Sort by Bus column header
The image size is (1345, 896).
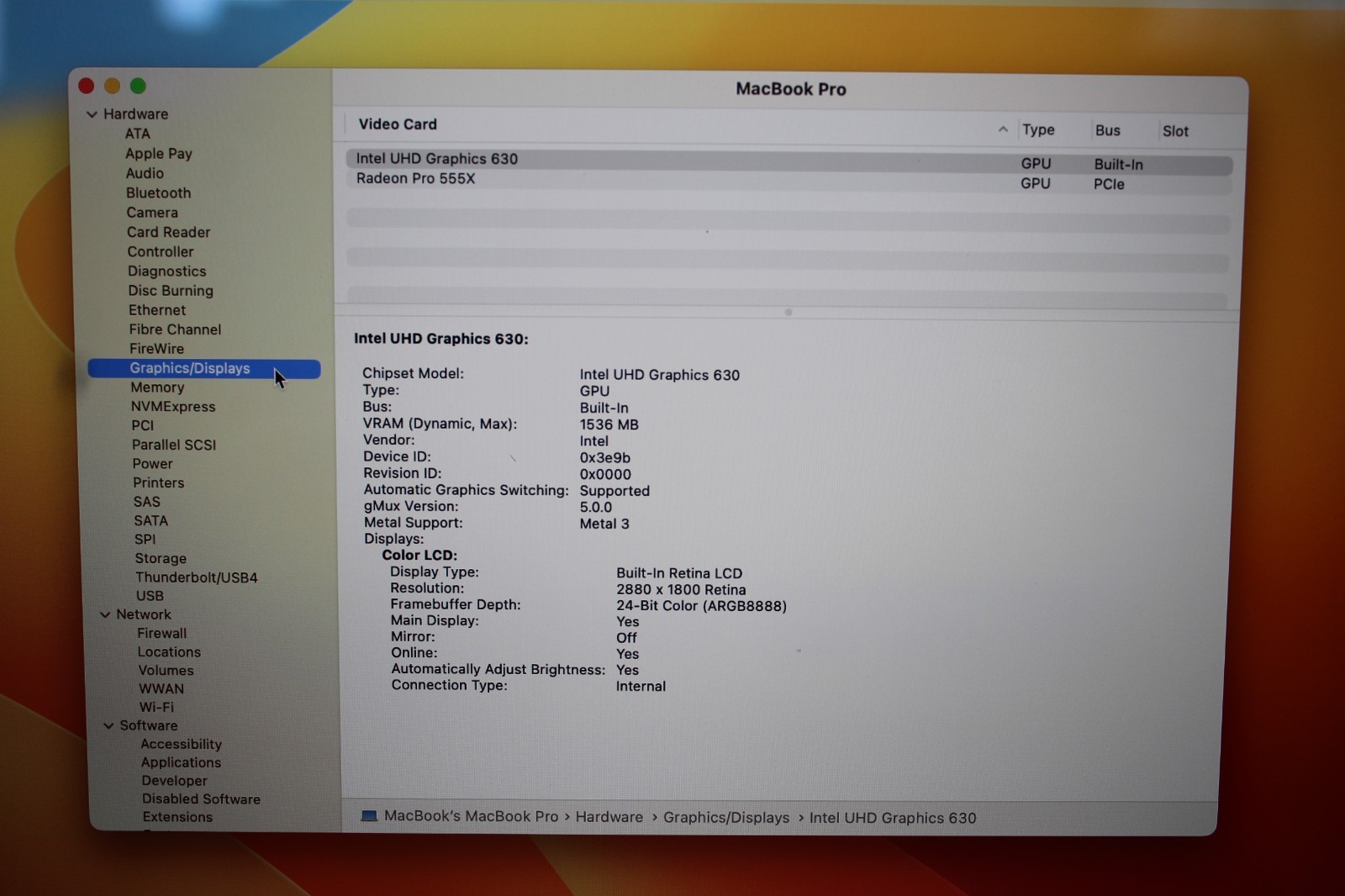click(1107, 130)
